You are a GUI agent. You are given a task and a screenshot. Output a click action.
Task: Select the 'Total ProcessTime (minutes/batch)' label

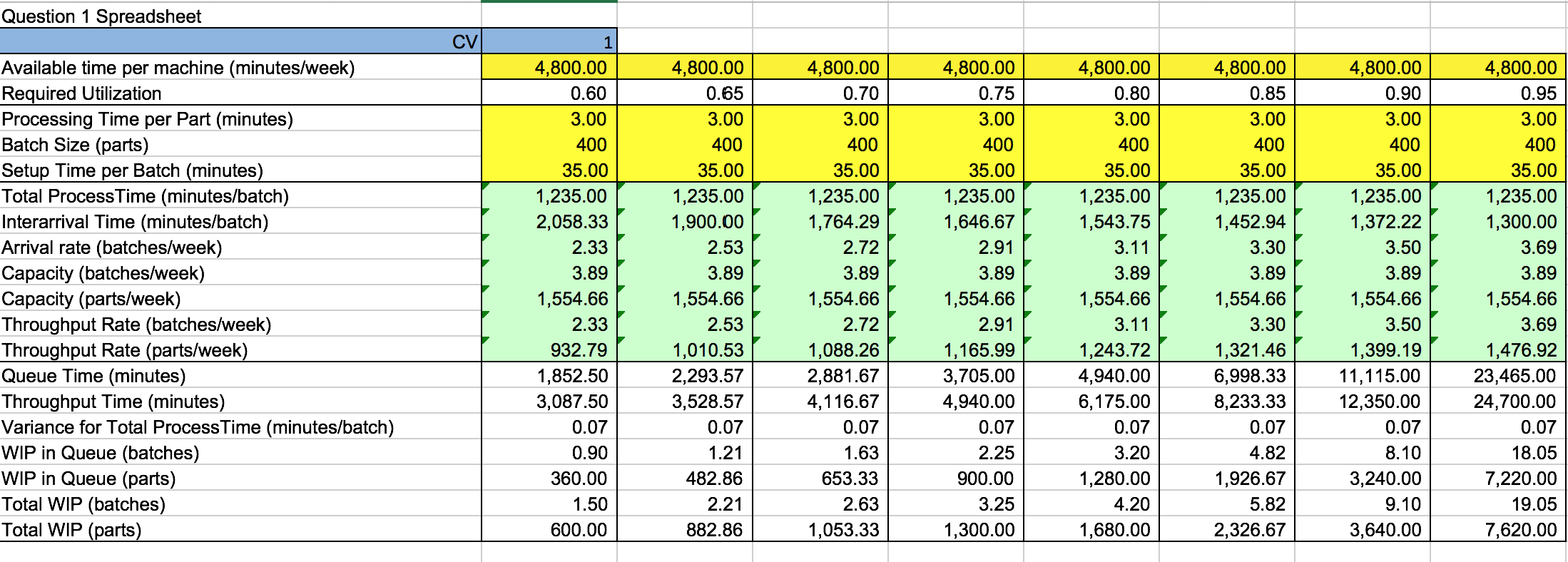click(145, 196)
